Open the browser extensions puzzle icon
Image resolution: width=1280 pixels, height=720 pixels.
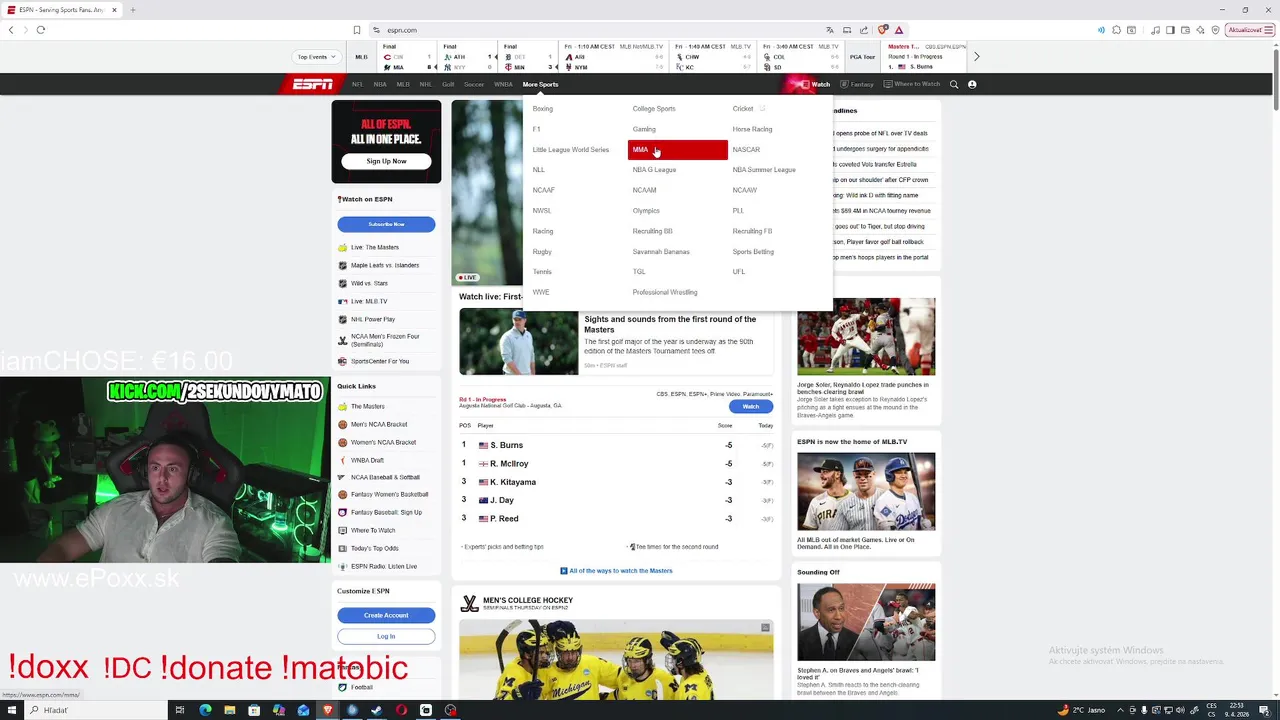(1116, 30)
